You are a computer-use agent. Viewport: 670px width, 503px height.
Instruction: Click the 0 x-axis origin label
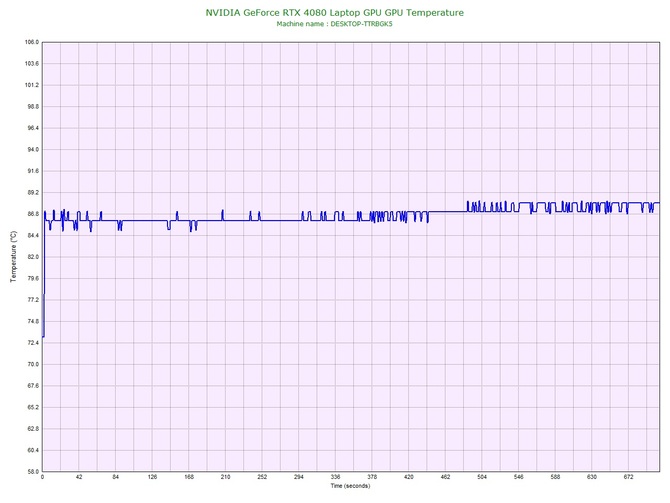(42, 477)
